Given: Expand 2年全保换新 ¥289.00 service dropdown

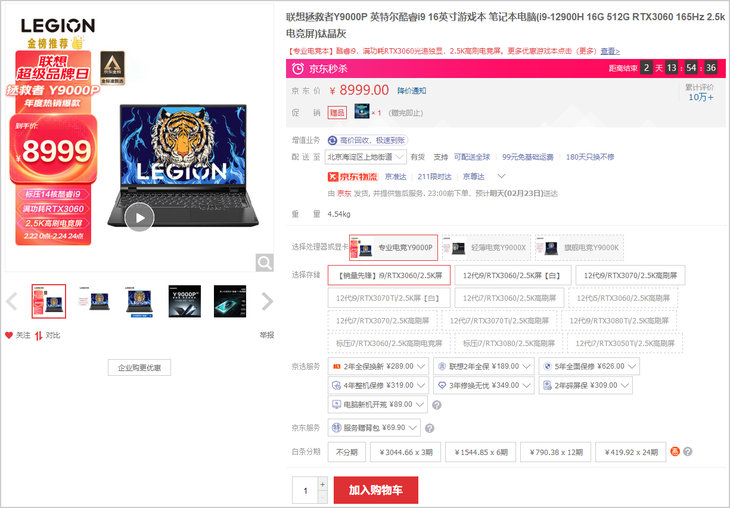Looking at the screenshot, I should 378,366.
